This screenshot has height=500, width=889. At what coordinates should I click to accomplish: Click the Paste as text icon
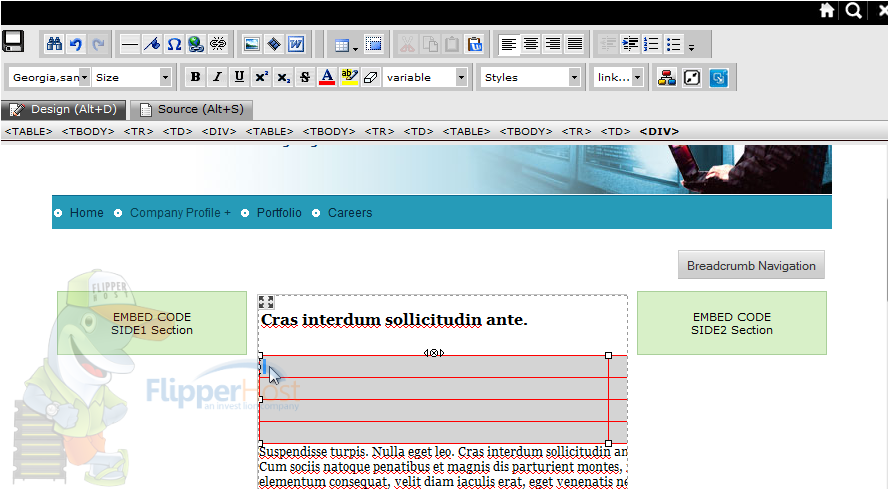point(475,44)
